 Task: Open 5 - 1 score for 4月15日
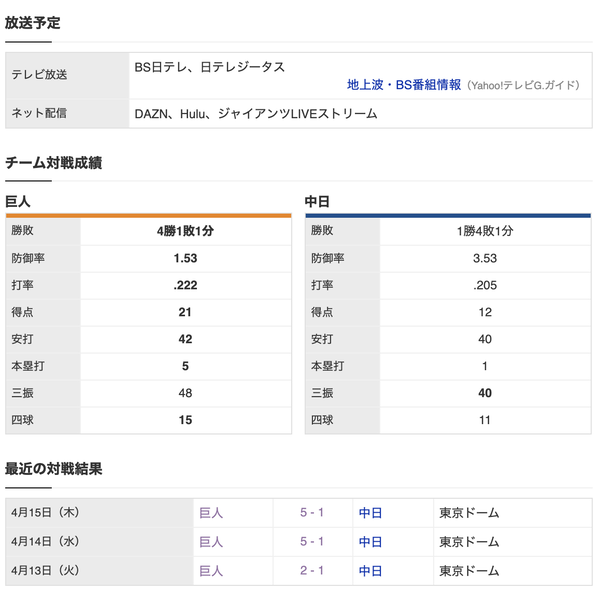(312, 512)
